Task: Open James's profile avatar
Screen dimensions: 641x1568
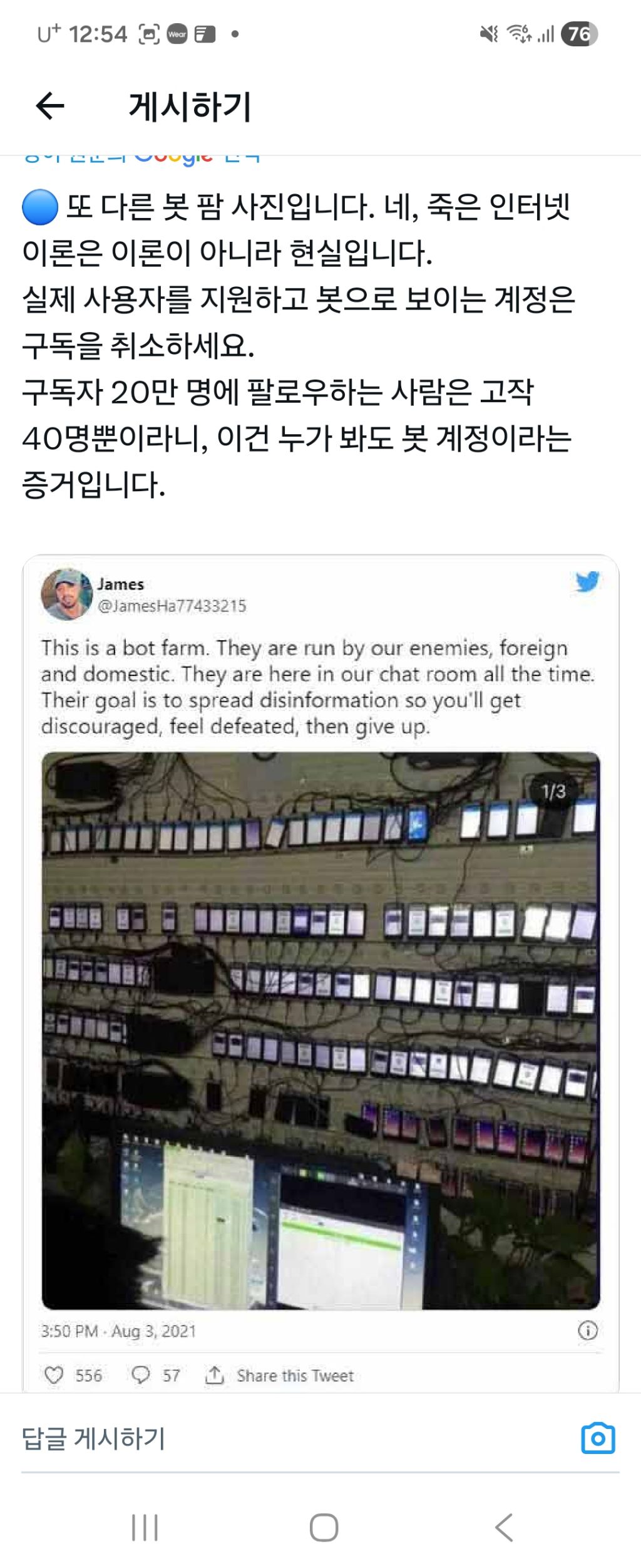Action: click(66, 594)
